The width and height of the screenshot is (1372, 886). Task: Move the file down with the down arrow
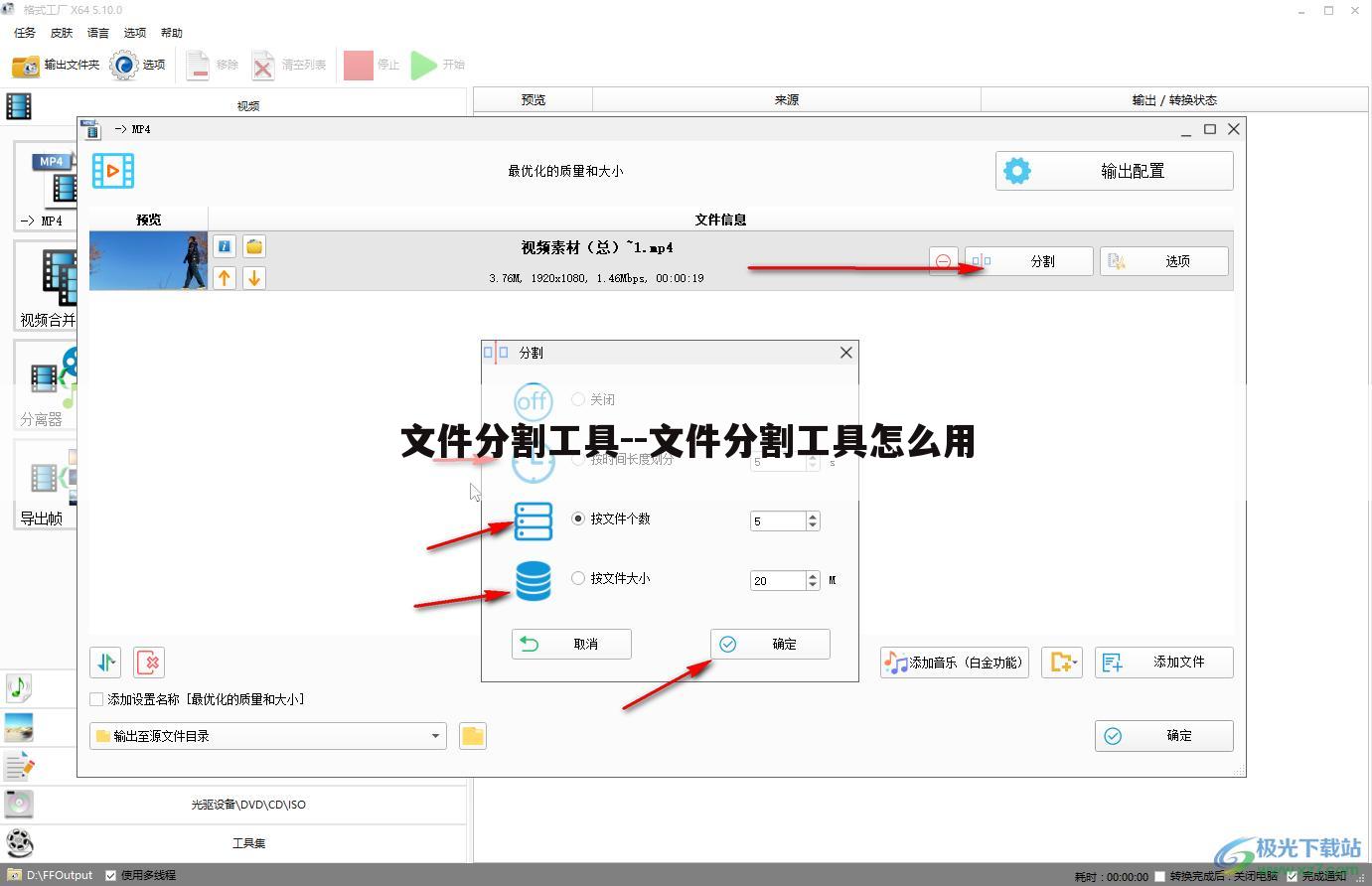pos(254,278)
